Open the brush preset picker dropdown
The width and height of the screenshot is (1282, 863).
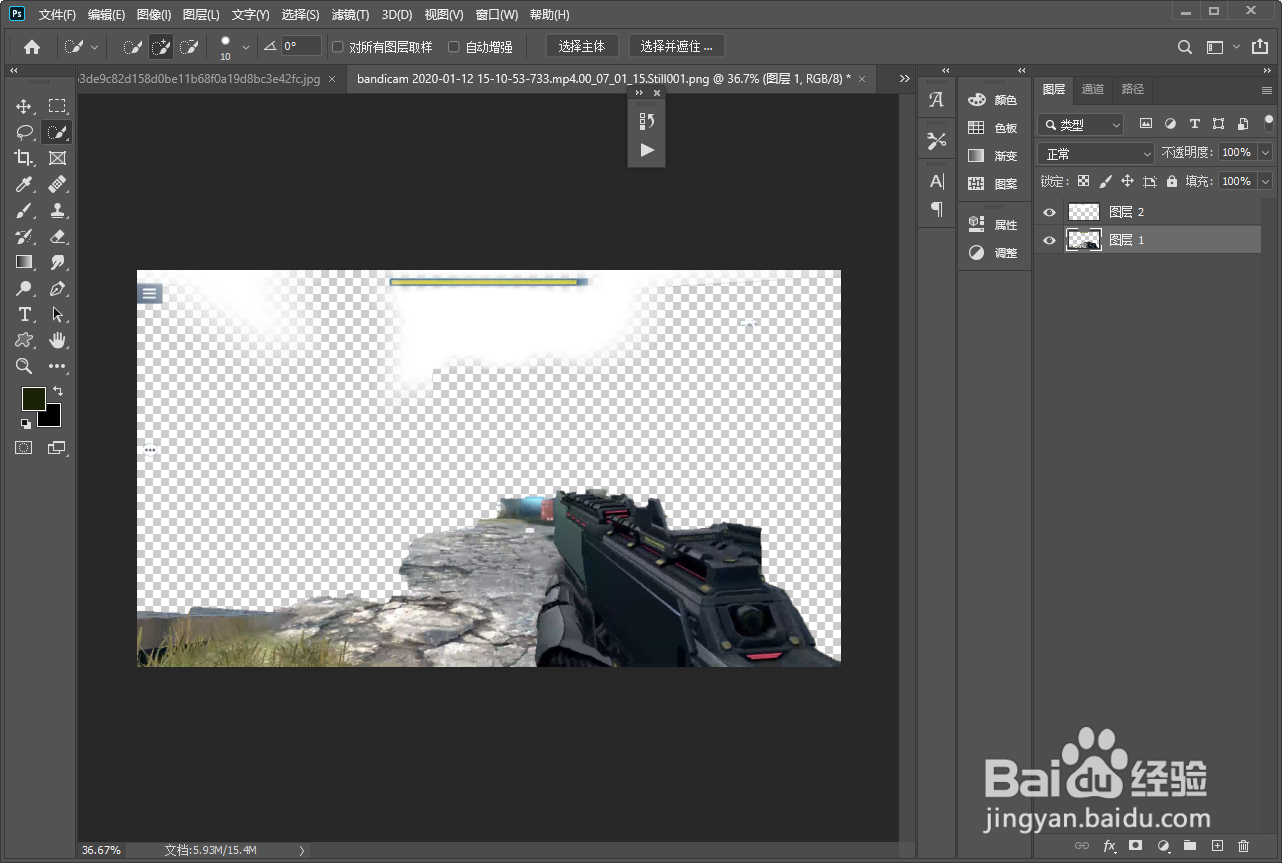[246, 47]
